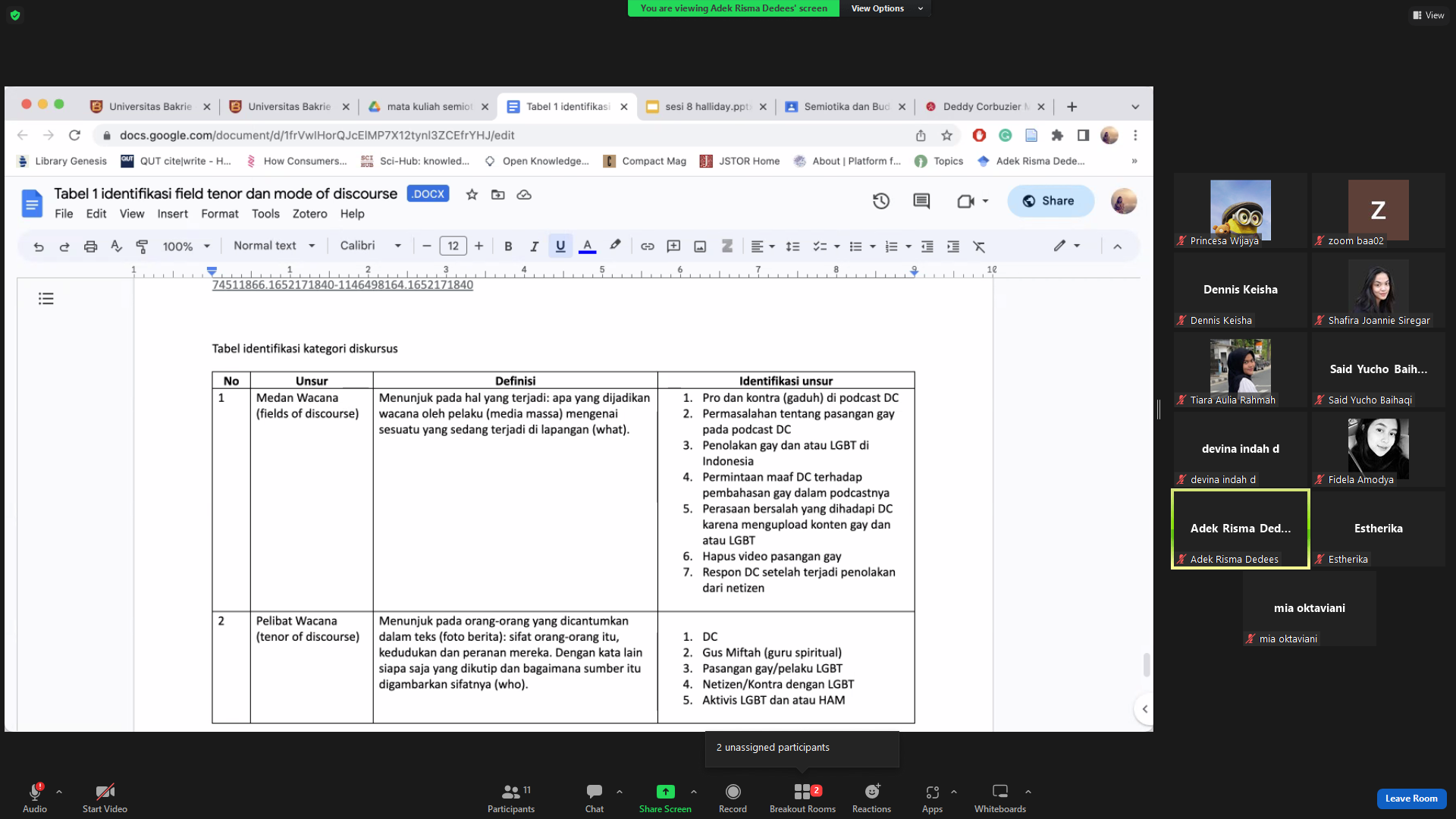This screenshot has height=819, width=1456.
Task: Open the Participants panel
Action: [511, 798]
